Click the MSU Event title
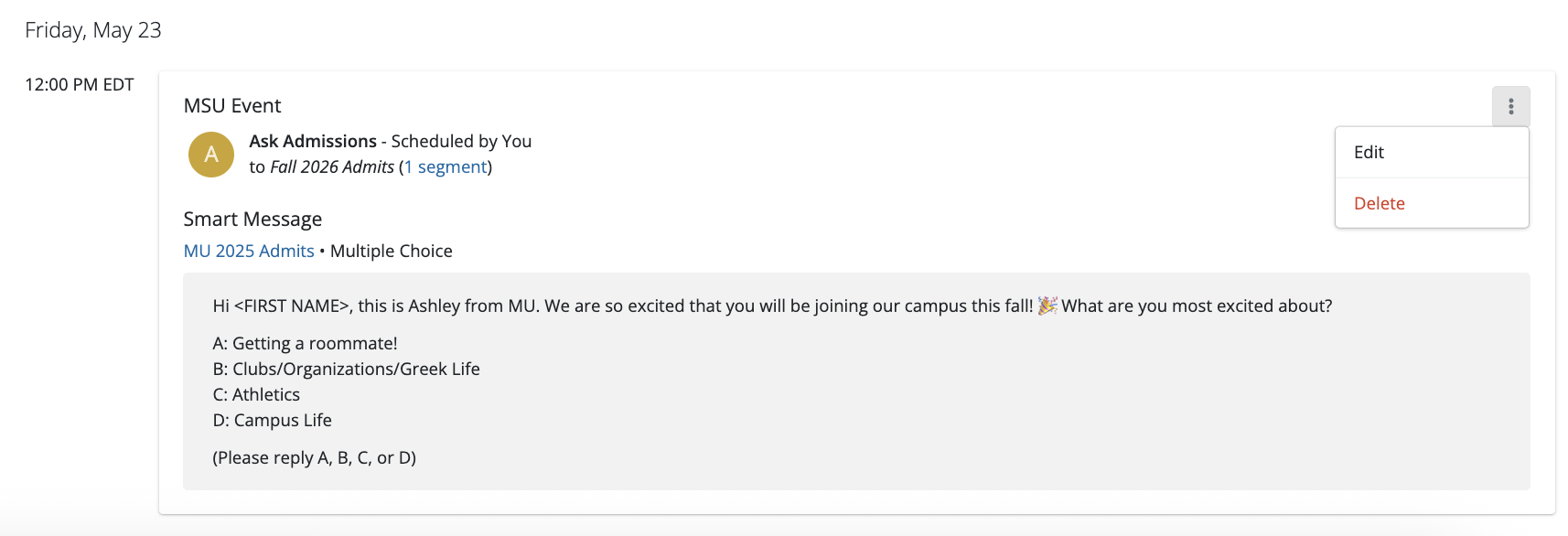This screenshot has width=1568, height=536. (x=232, y=106)
